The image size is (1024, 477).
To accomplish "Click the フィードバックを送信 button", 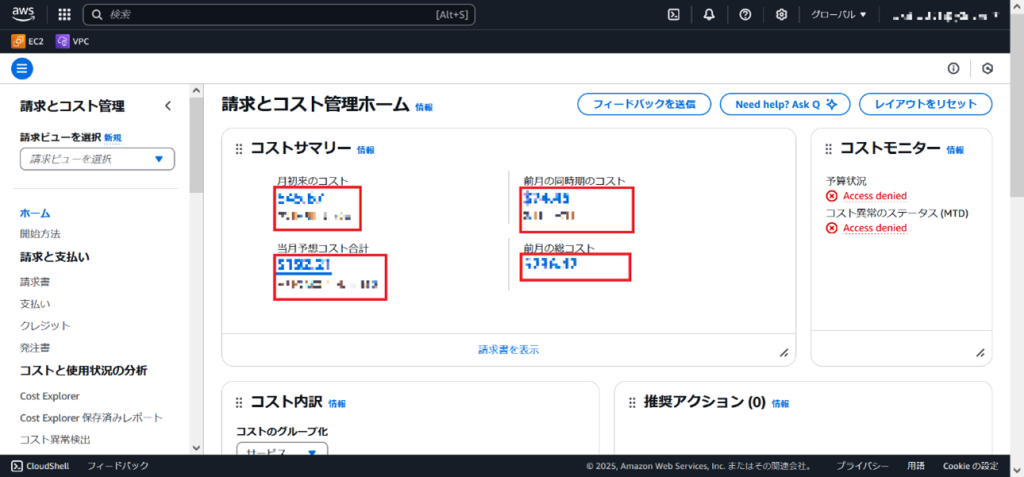I will [643, 104].
